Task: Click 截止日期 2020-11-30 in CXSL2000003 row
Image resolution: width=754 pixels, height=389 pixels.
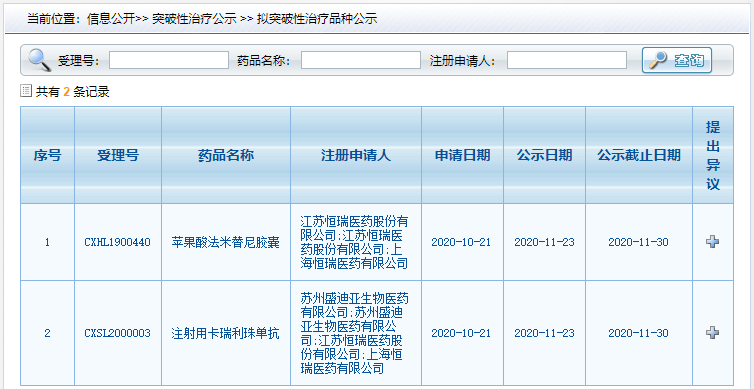Action: 639,333
